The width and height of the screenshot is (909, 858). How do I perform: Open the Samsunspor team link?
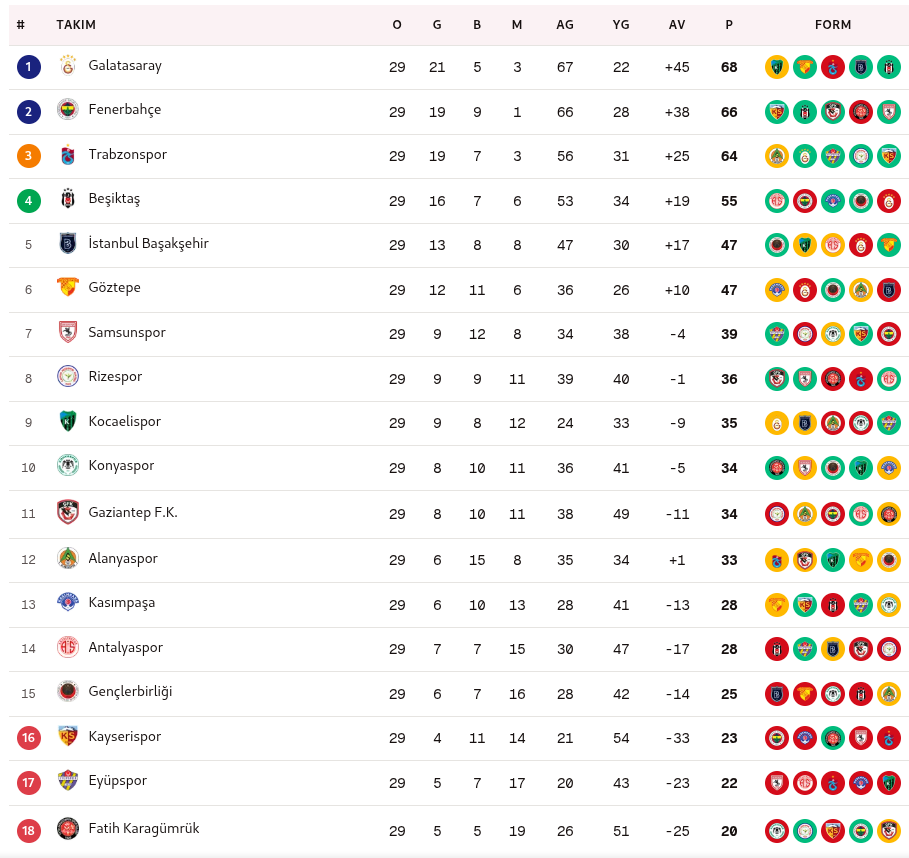click(x=127, y=332)
